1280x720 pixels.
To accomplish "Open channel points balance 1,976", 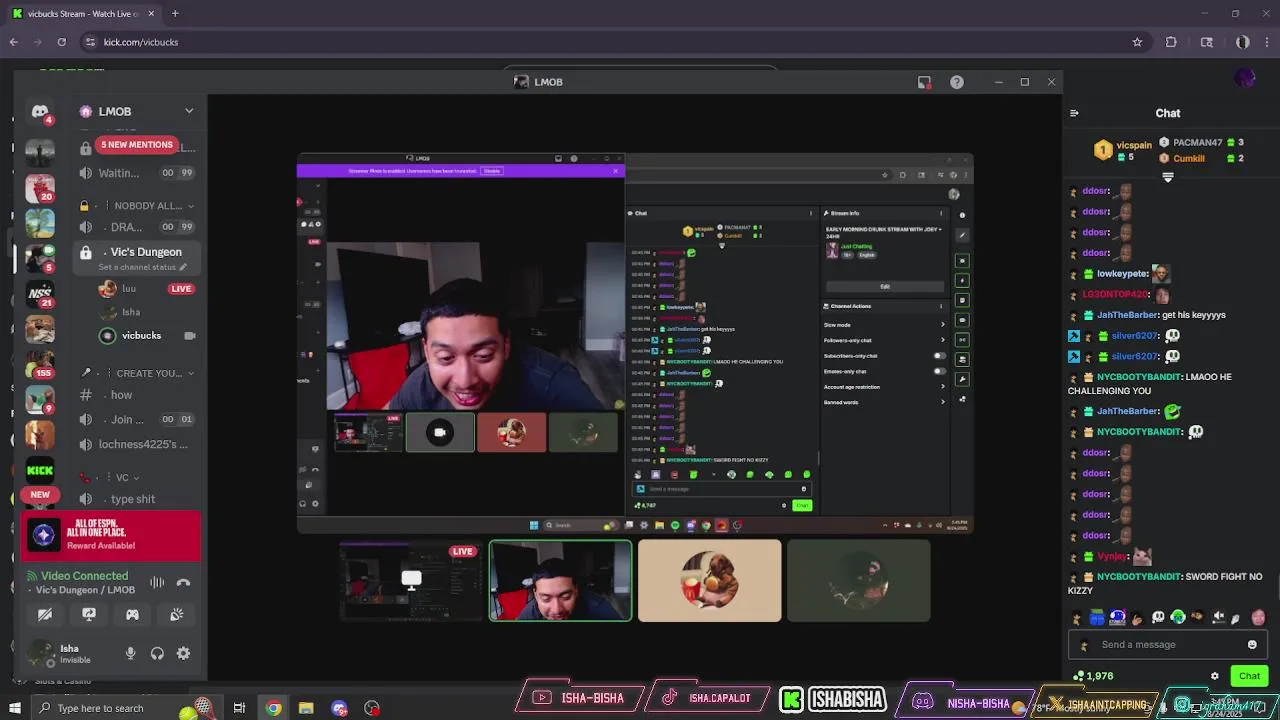I will pyautogui.click(x=1092, y=676).
